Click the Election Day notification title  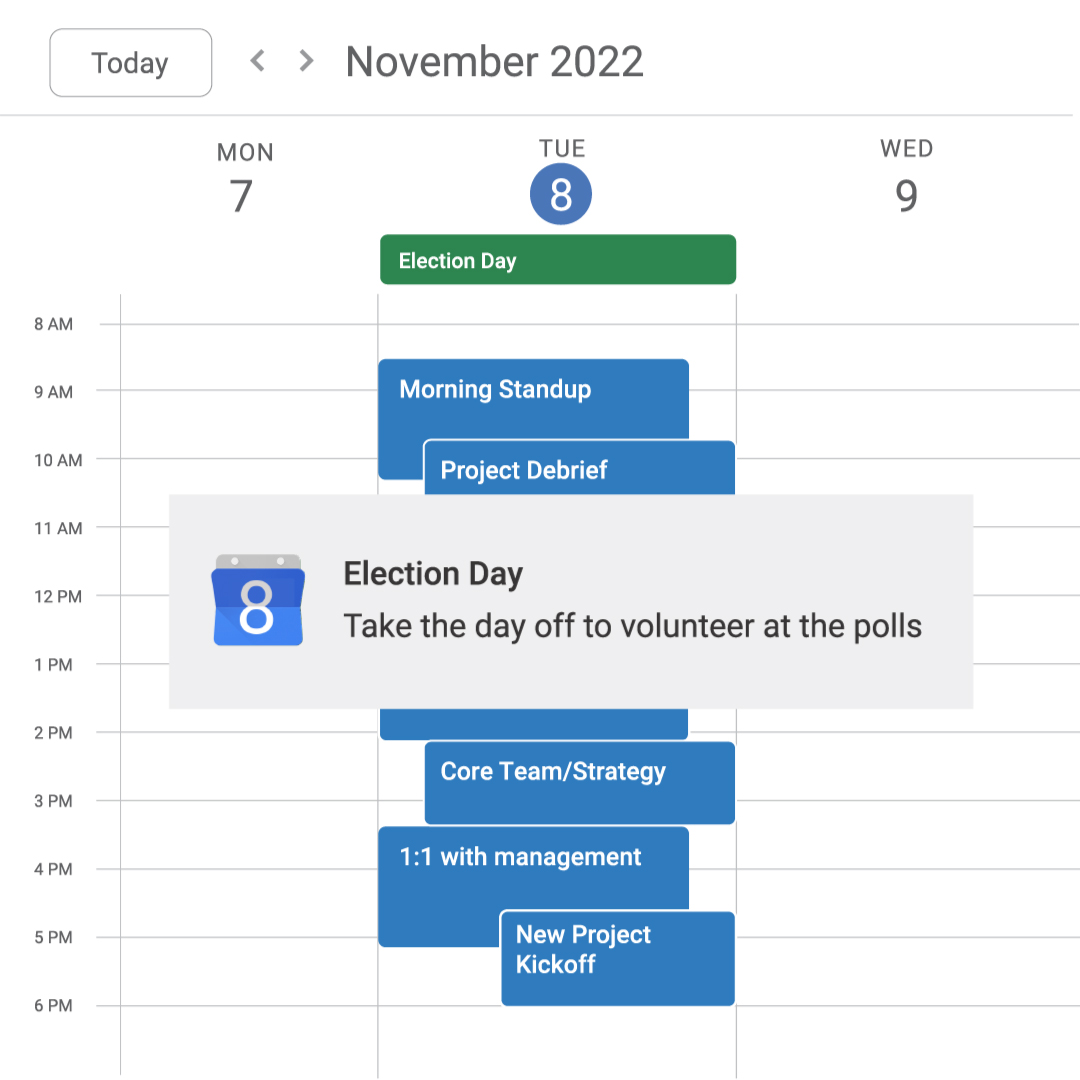pyautogui.click(x=433, y=574)
